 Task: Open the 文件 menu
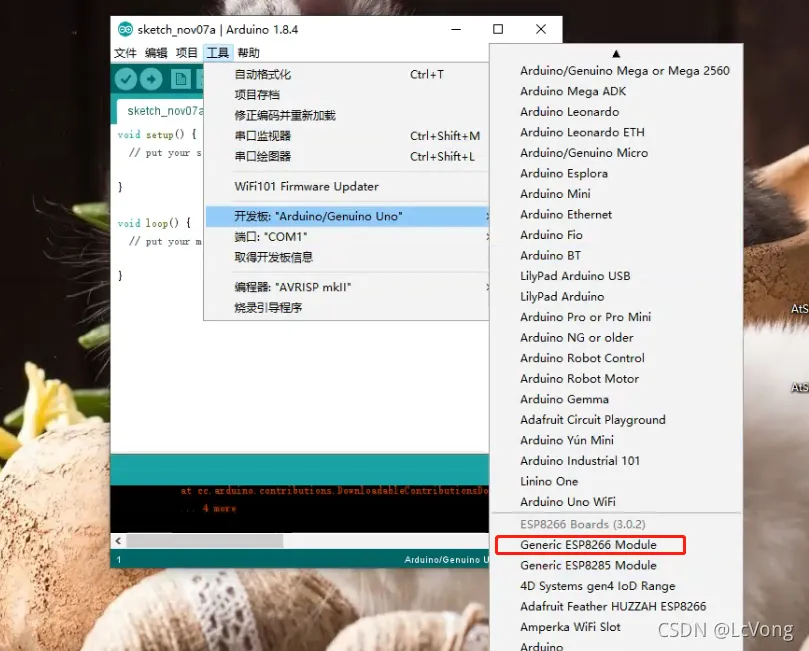click(x=125, y=53)
